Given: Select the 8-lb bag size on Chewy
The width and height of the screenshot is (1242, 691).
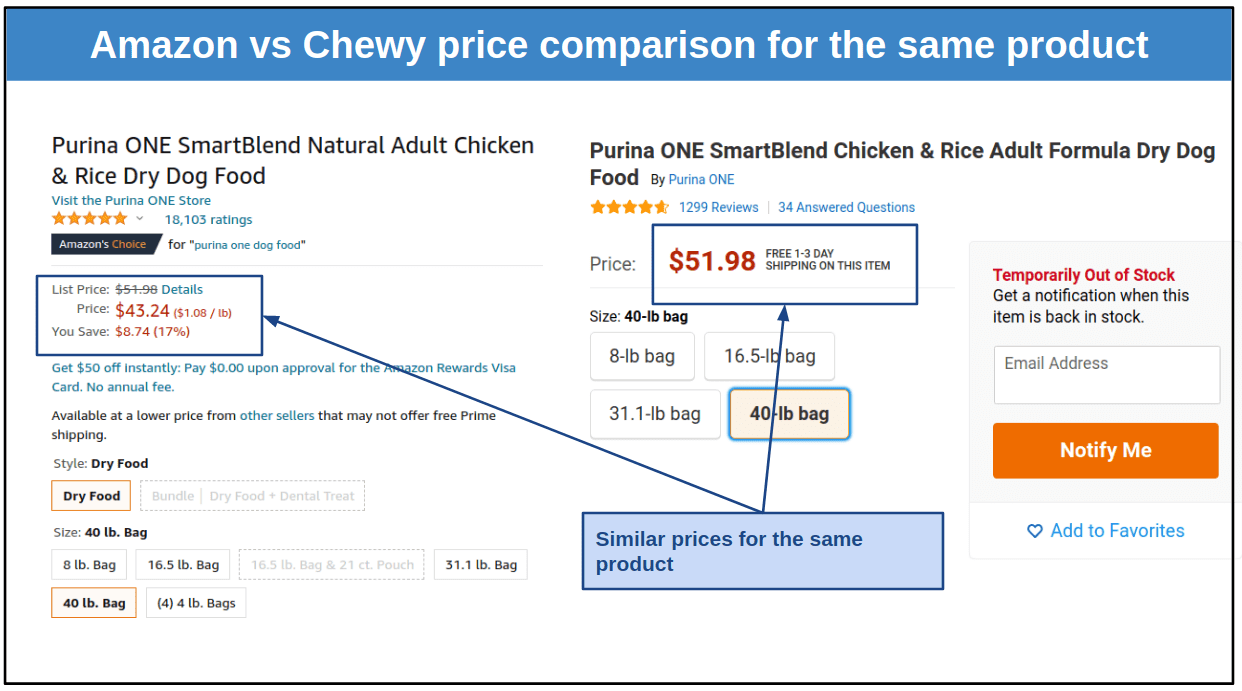Looking at the screenshot, I should click(642, 356).
